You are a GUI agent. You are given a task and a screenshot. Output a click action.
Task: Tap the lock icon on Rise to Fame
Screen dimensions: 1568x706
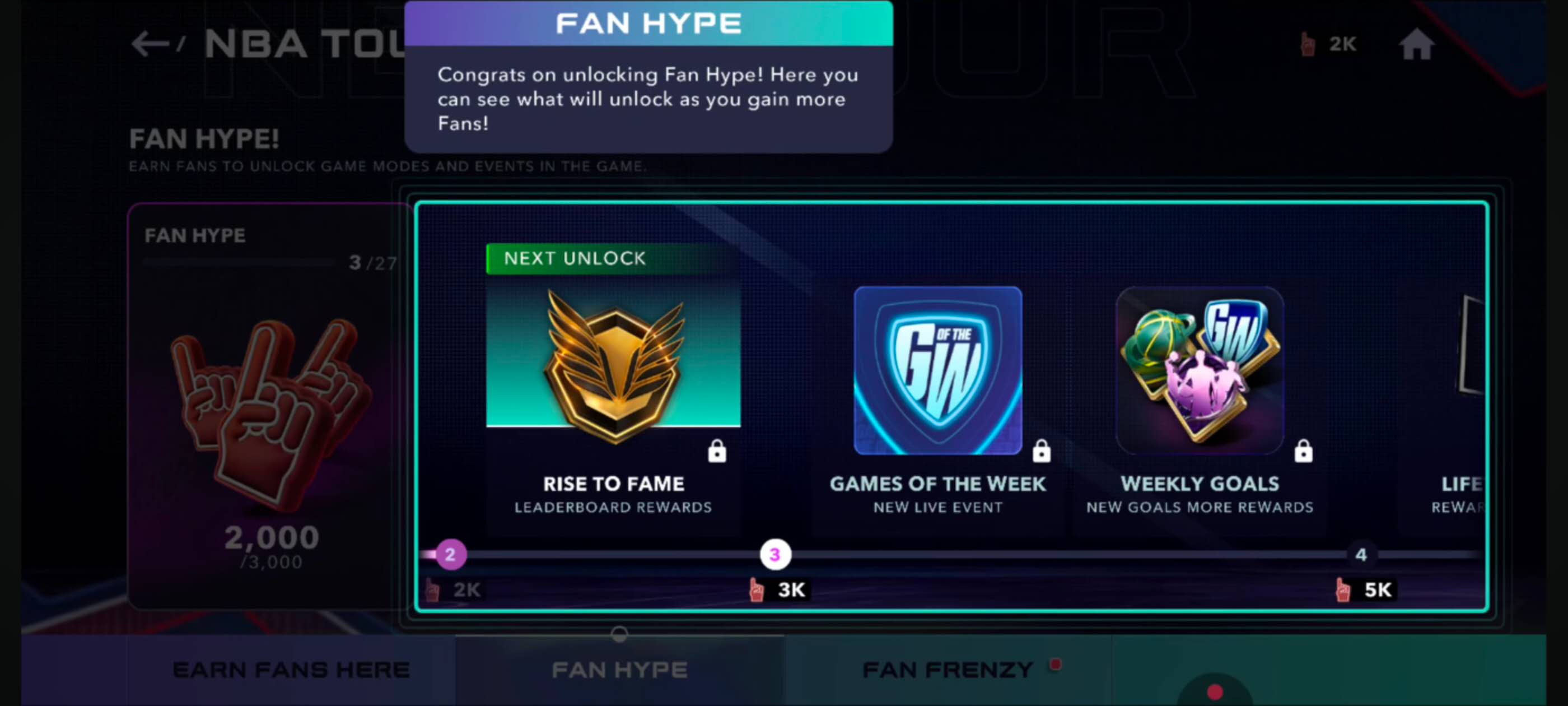coord(717,452)
